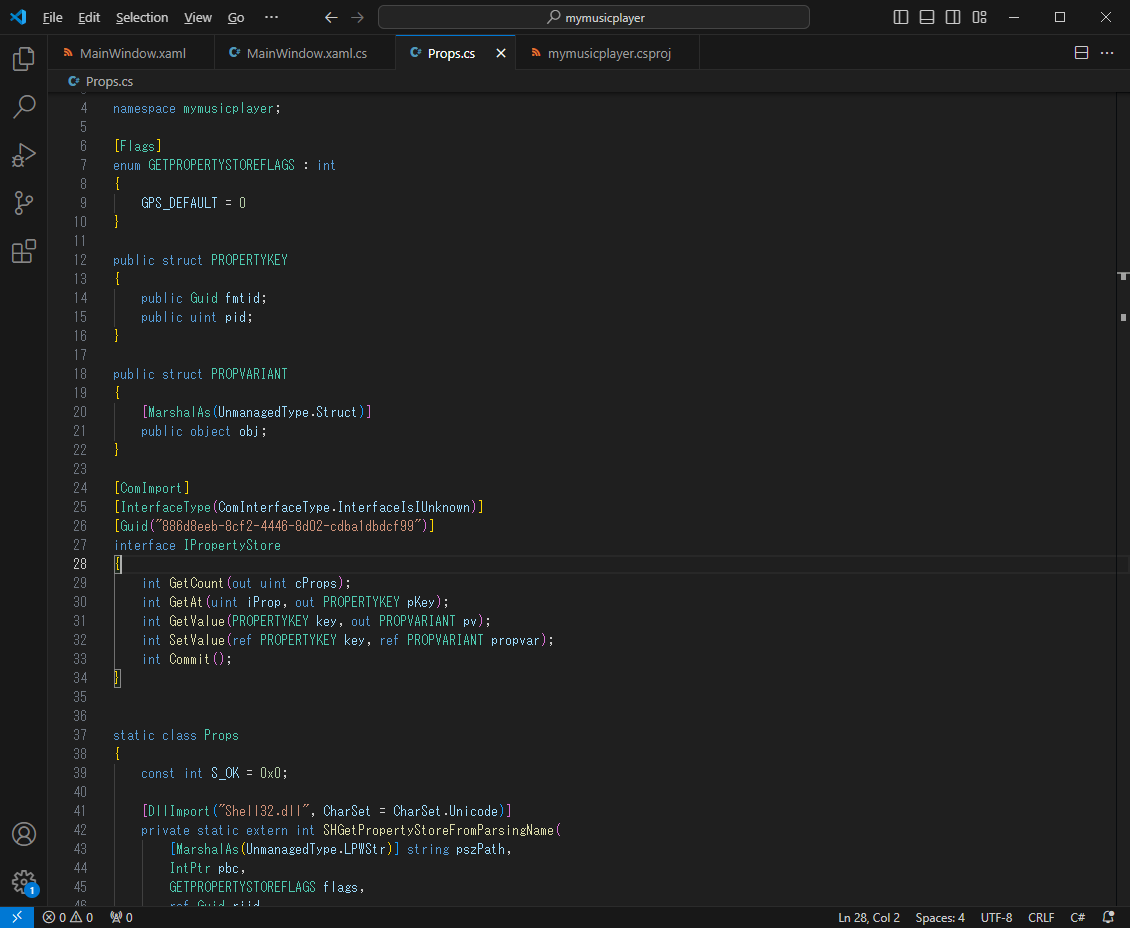
Task: Click line number 37 in the gutter
Action: (x=79, y=735)
